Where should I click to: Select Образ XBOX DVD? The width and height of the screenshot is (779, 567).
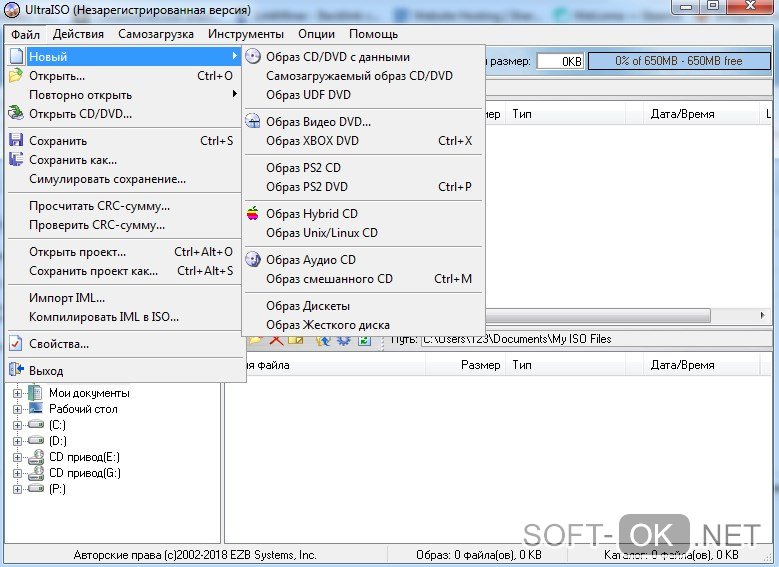tap(363, 141)
